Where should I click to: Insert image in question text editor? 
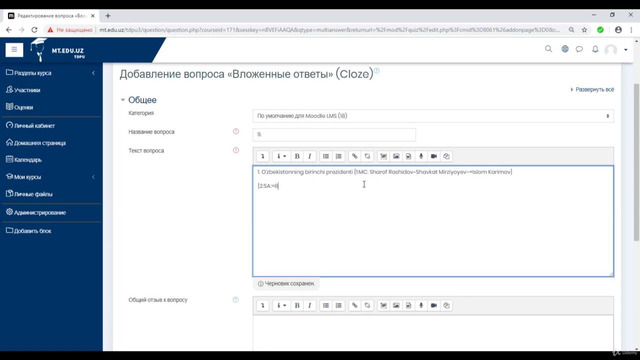pos(396,156)
